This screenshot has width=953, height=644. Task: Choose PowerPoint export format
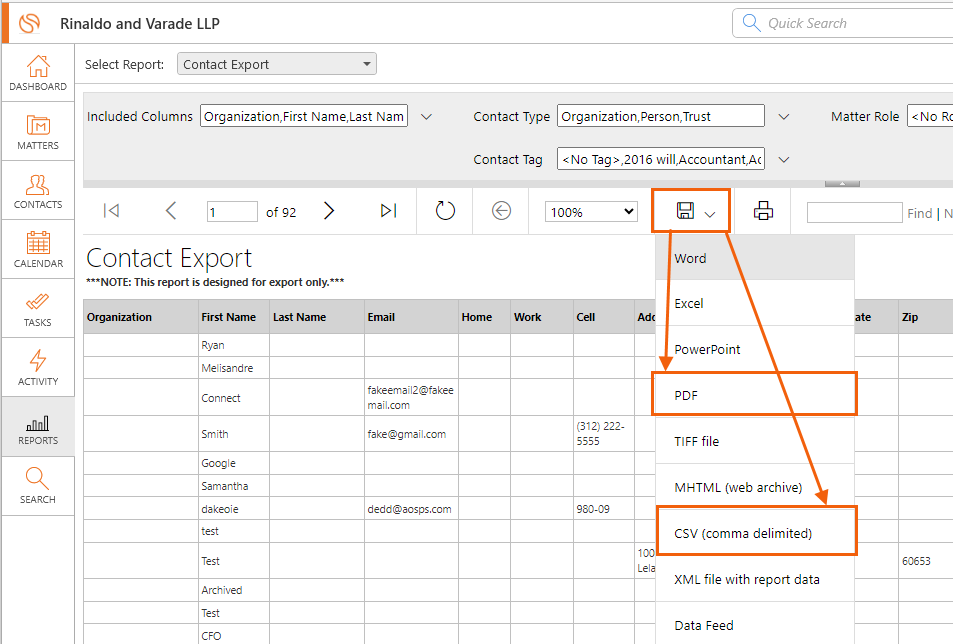(755, 349)
